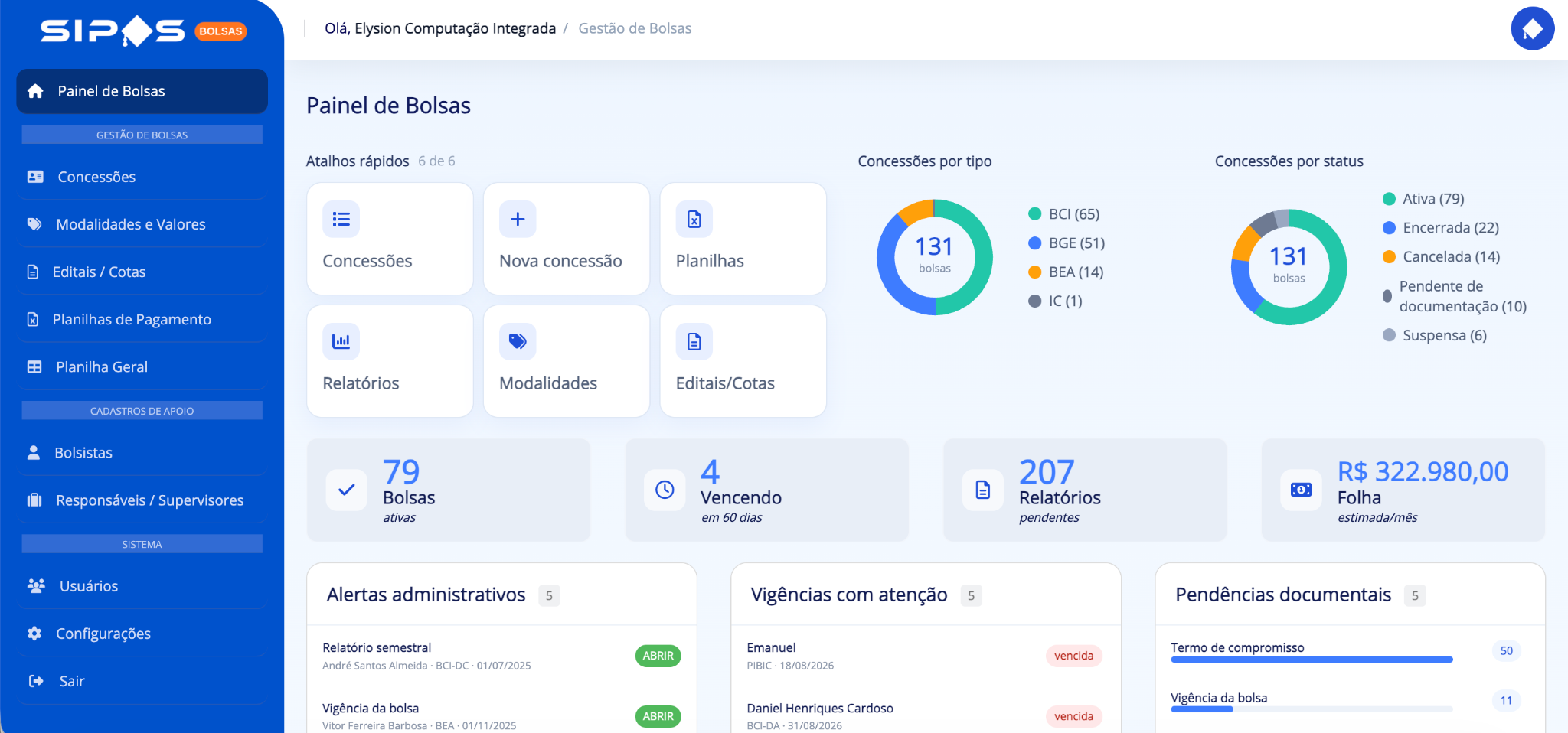Open Planilhas de Pagamento in sidebar
The image size is (1568, 733).
142,319
